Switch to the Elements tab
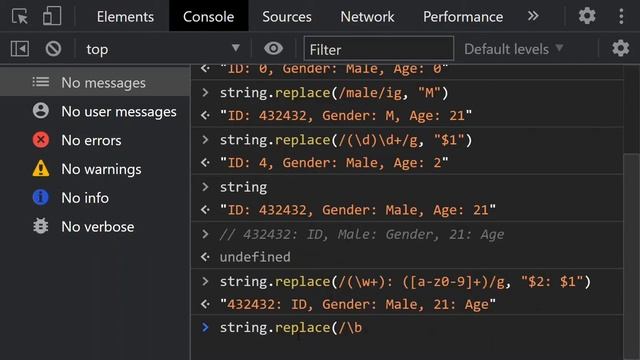640x360 pixels. 125,16
